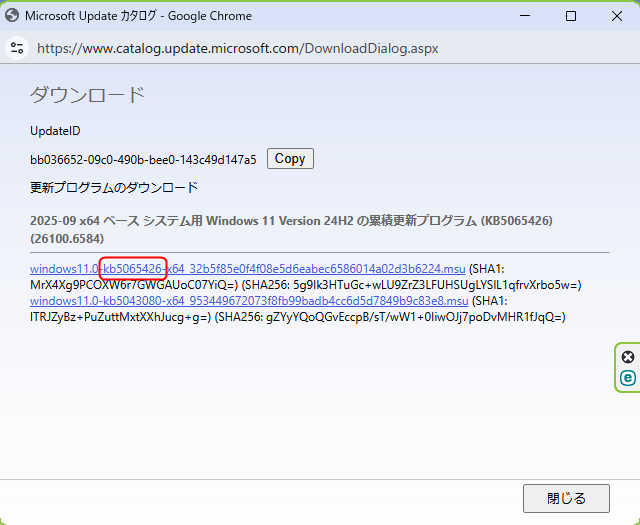This screenshot has width=640, height=525.
Task: Dismiss the ESET side widget with X icon
Action: [628, 357]
